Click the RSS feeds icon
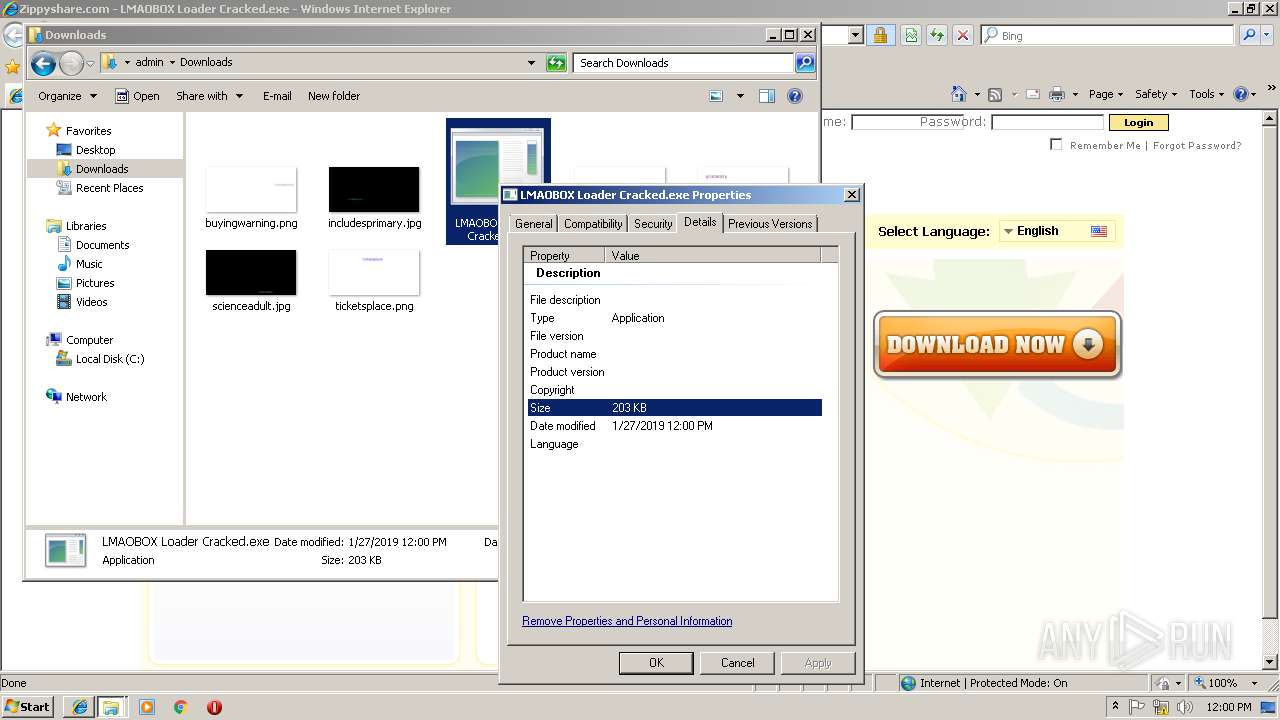 coord(995,94)
